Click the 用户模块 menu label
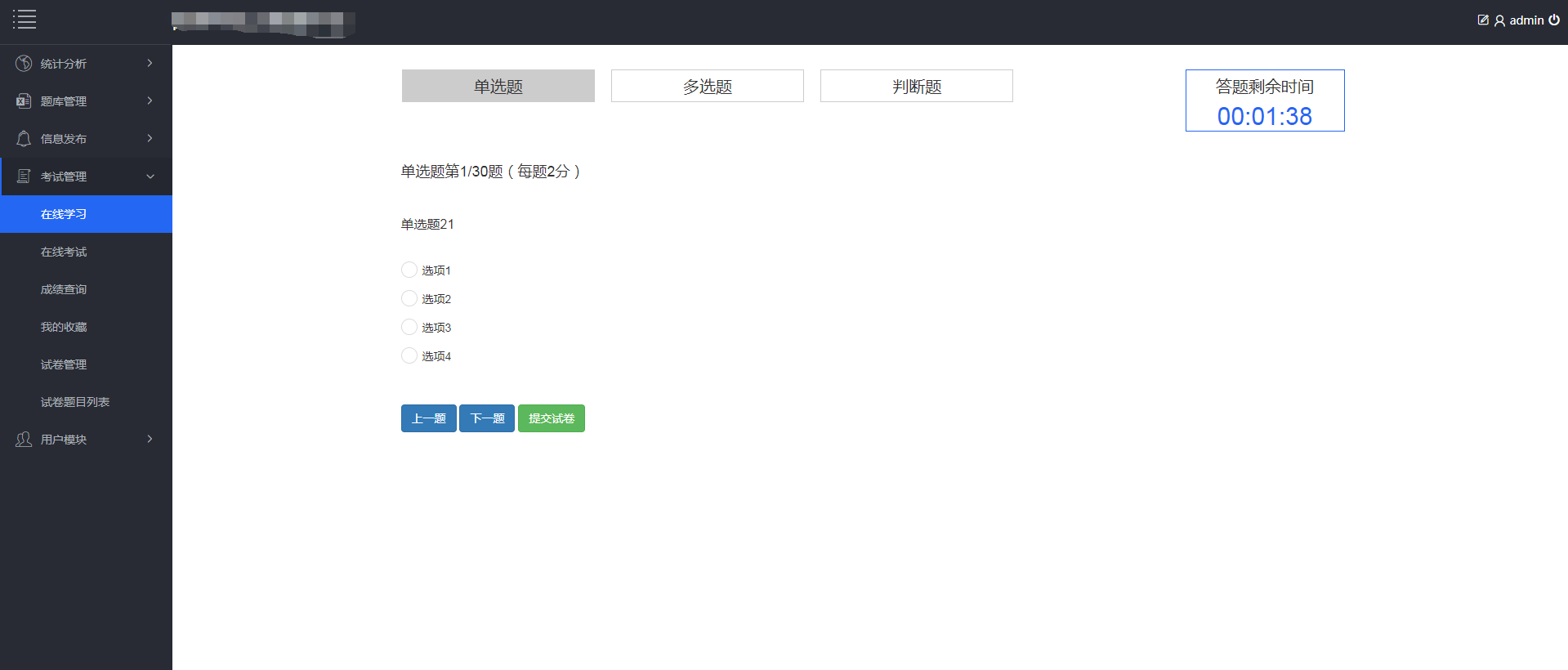 point(64,440)
